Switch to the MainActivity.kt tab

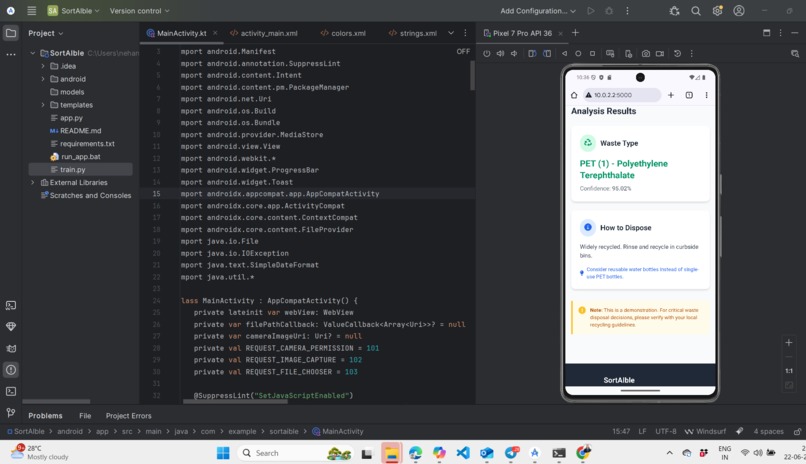[x=181, y=33]
